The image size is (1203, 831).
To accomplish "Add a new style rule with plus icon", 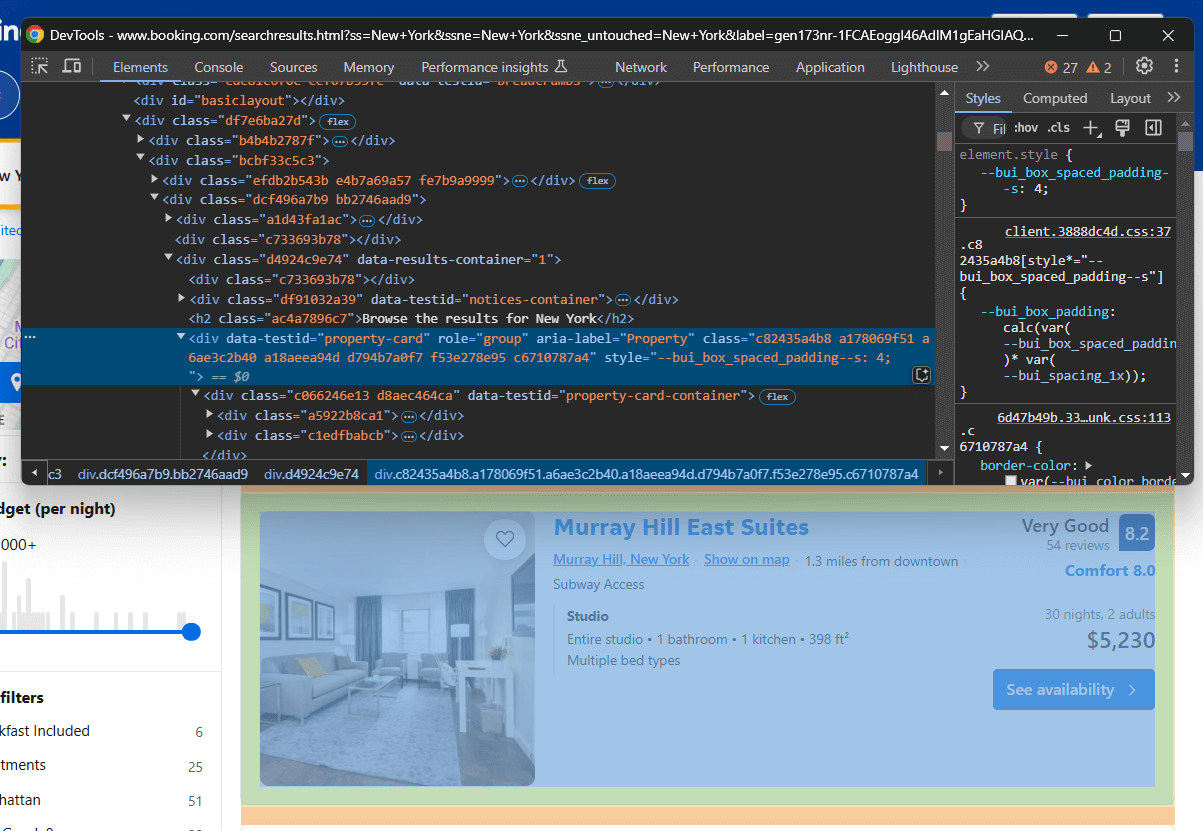I will tap(1091, 128).
